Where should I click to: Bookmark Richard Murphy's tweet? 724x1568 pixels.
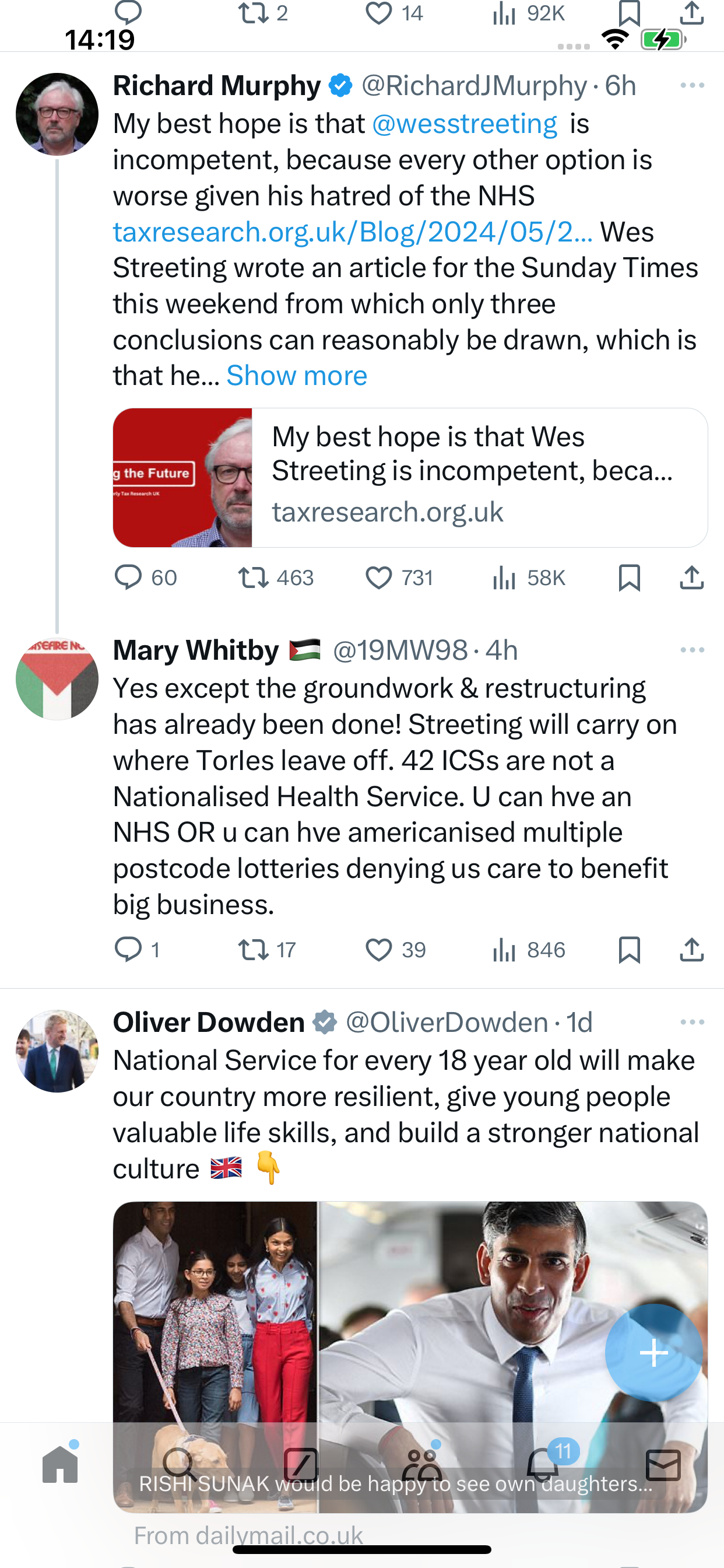(x=629, y=577)
